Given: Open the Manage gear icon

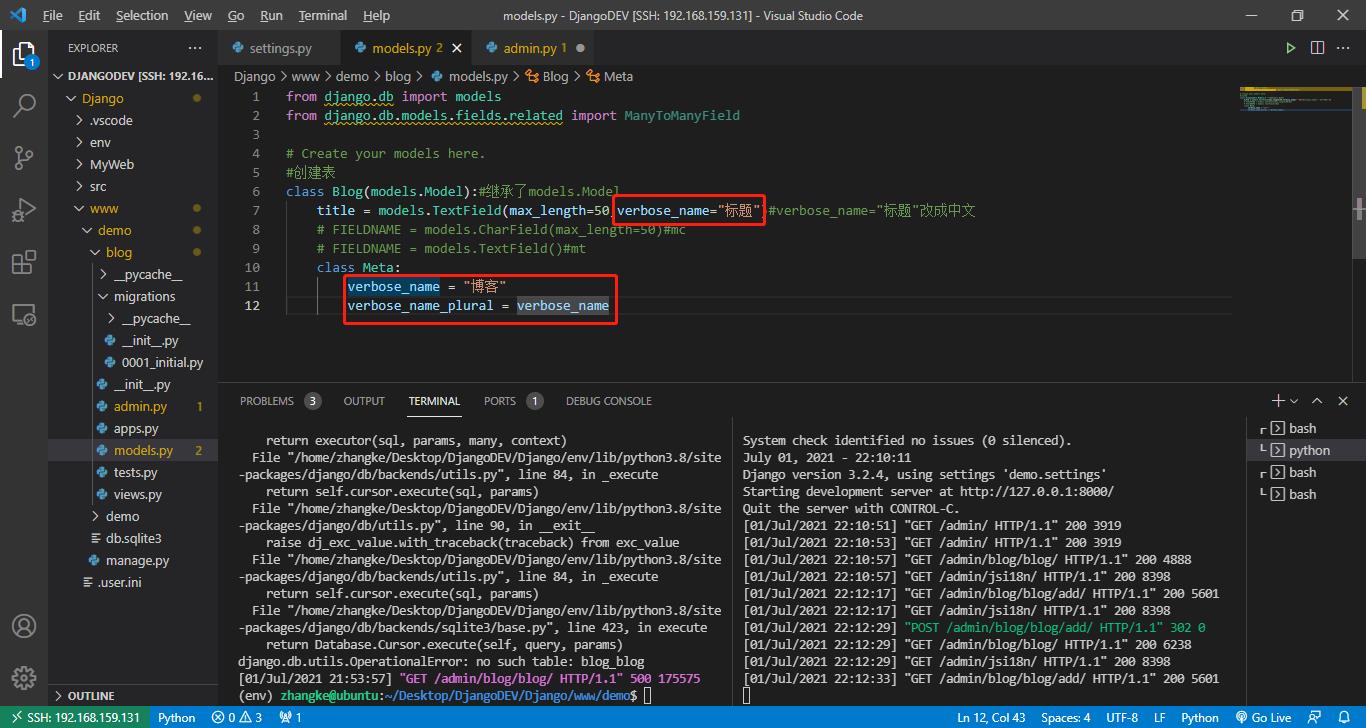Looking at the screenshot, I should 24,678.
